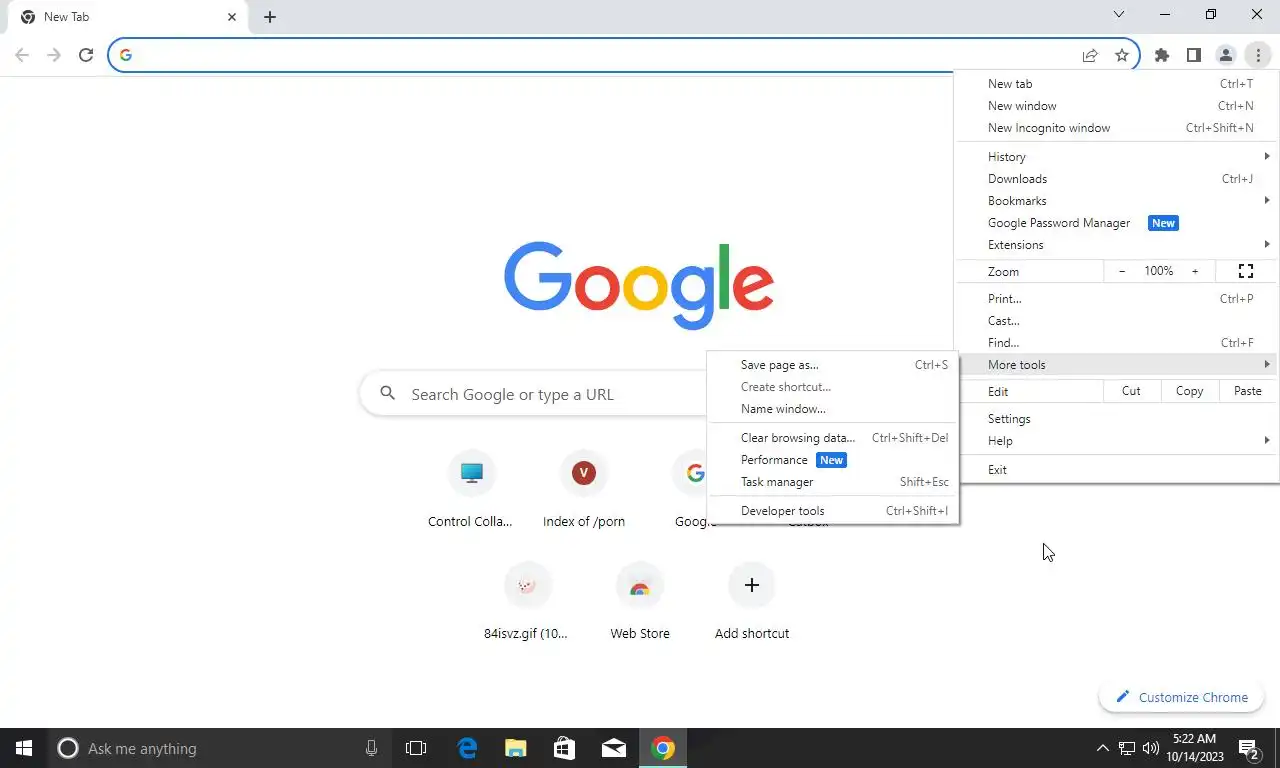Click the share page icon in address bar
Image resolution: width=1280 pixels, height=768 pixels.
tap(1090, 56)
